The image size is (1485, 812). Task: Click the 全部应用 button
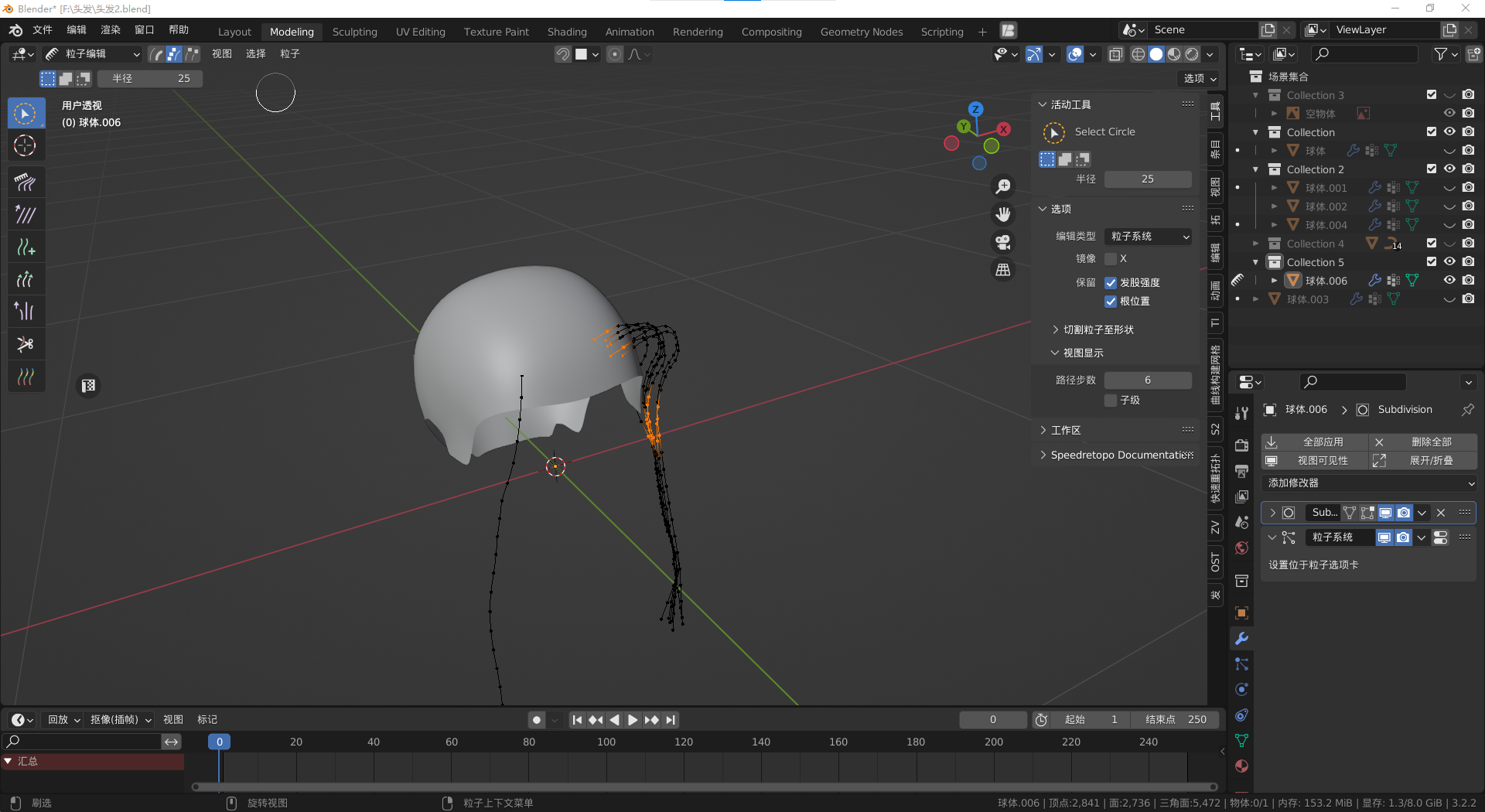[x=1315, y=442]
